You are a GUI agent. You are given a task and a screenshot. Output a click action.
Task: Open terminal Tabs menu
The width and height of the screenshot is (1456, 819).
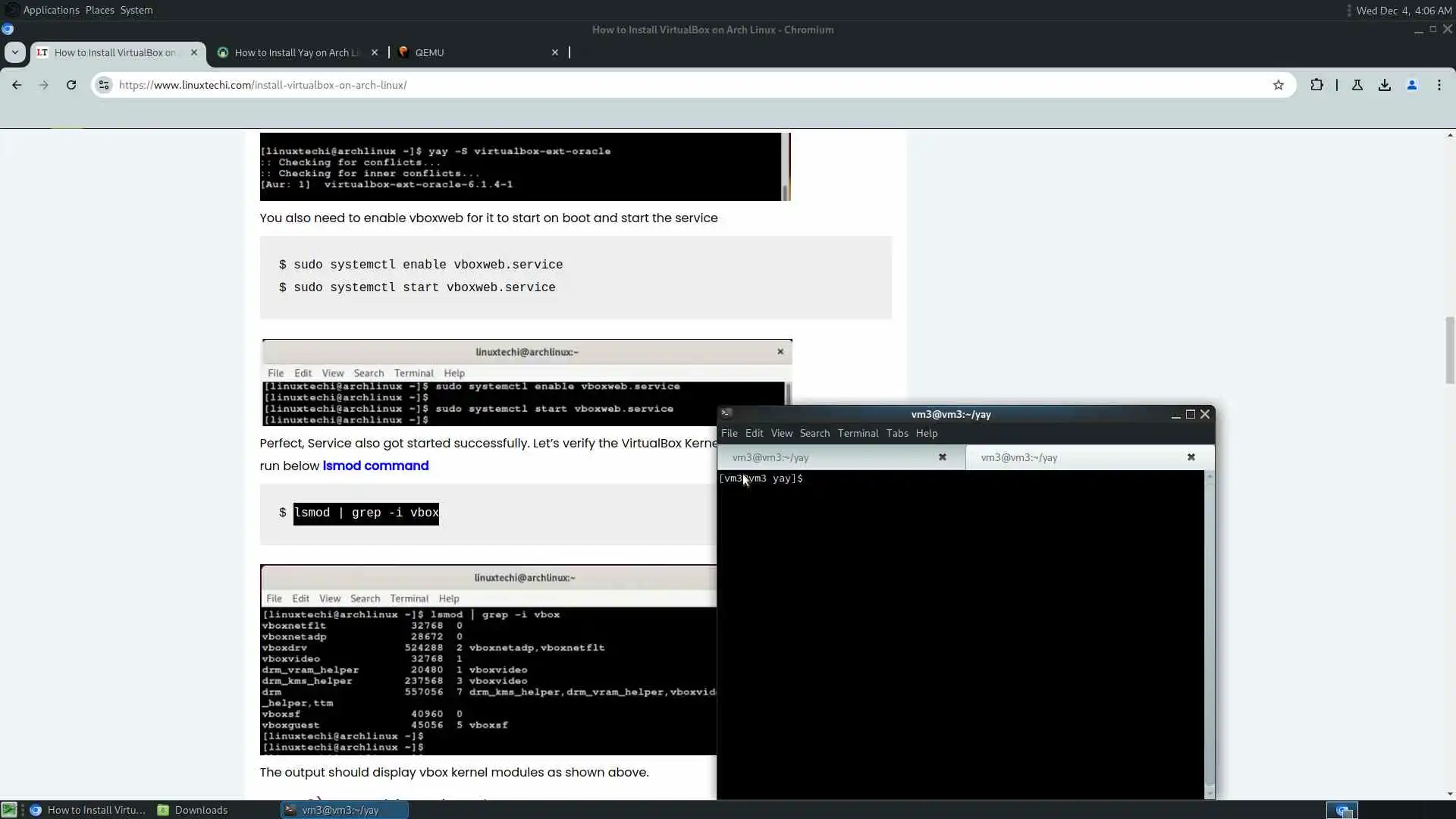tap(896, 433)
